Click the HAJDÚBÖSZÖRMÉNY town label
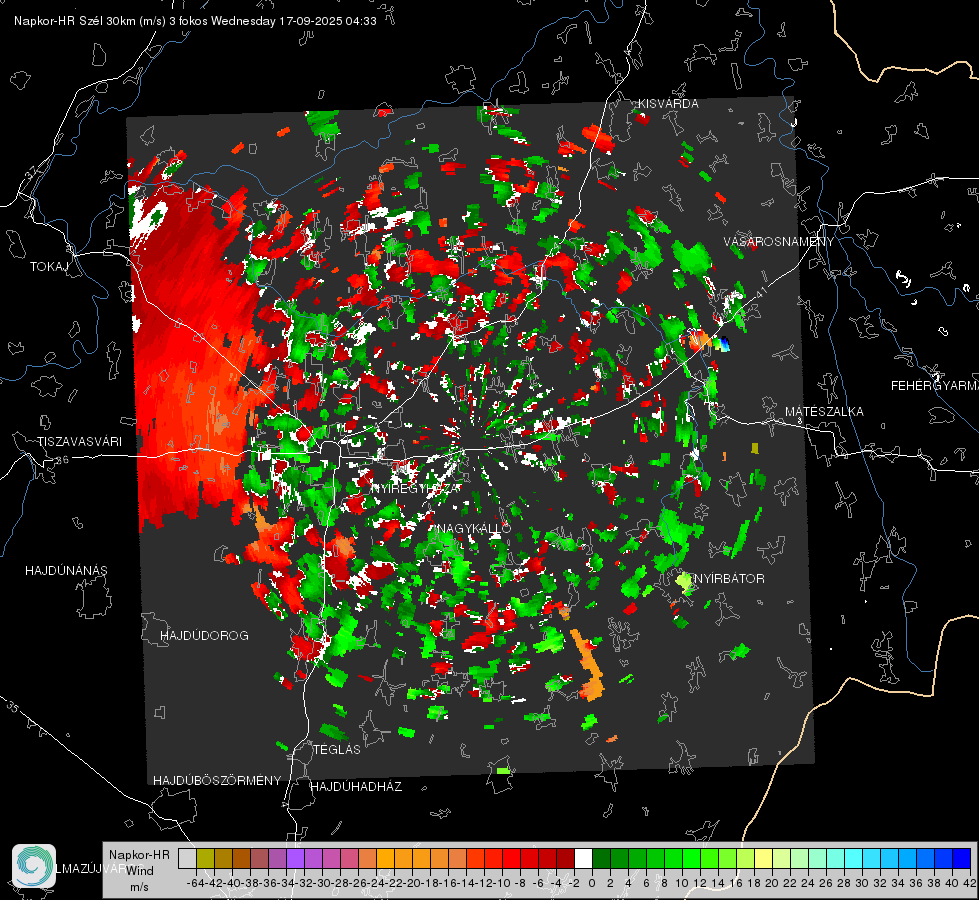The image size is (979, 900). point(217,781)
